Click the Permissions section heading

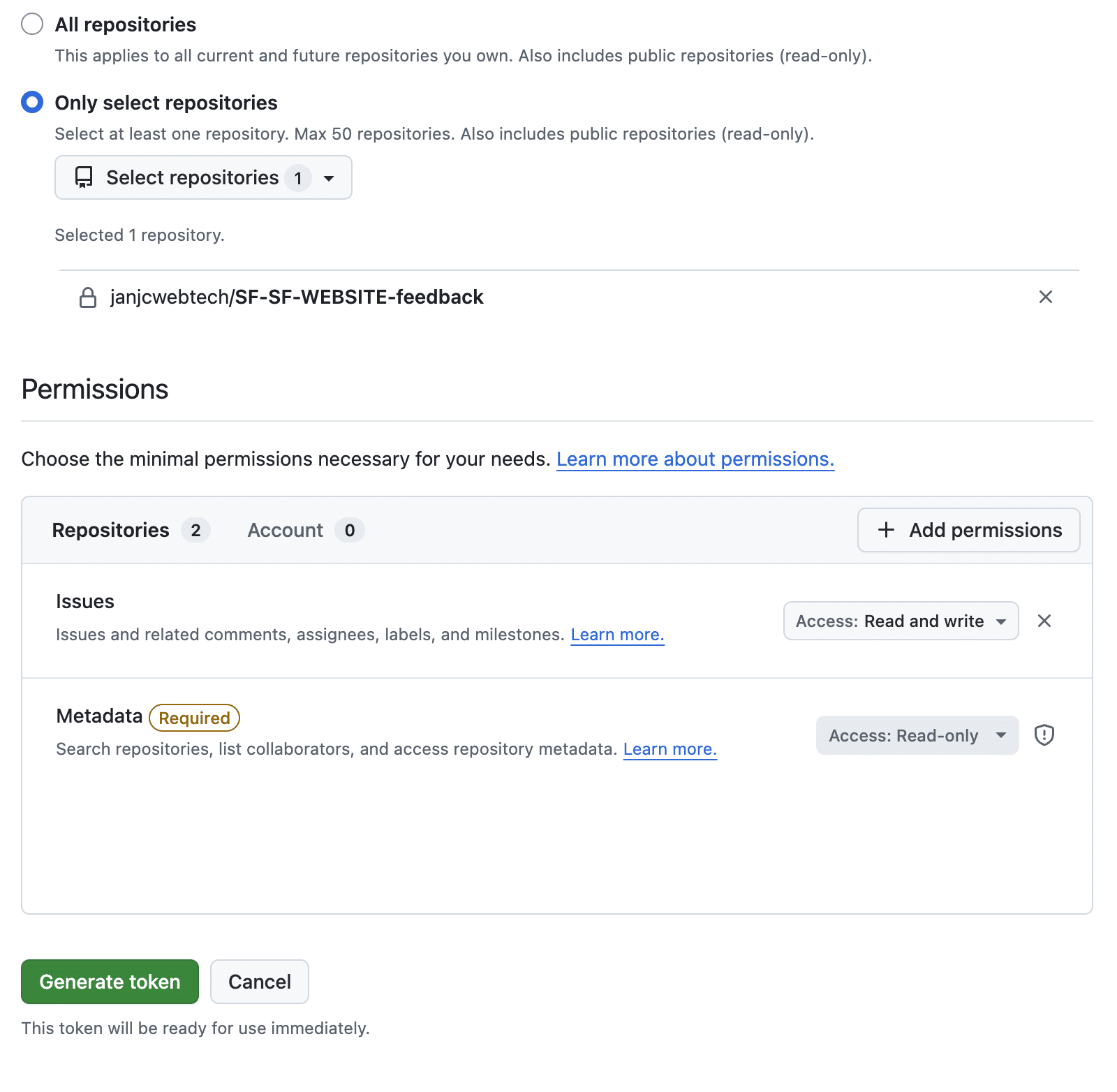click(x=95, y=390)
